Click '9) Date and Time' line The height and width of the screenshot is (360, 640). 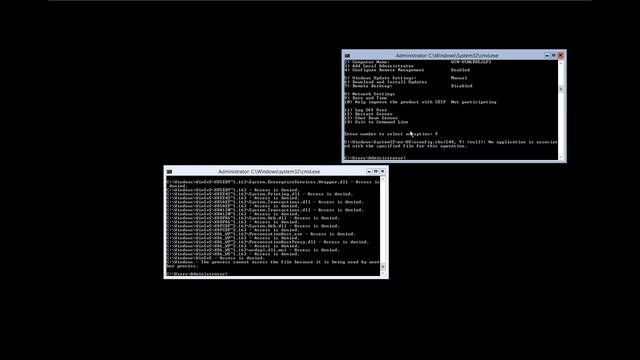pos(366,98)
